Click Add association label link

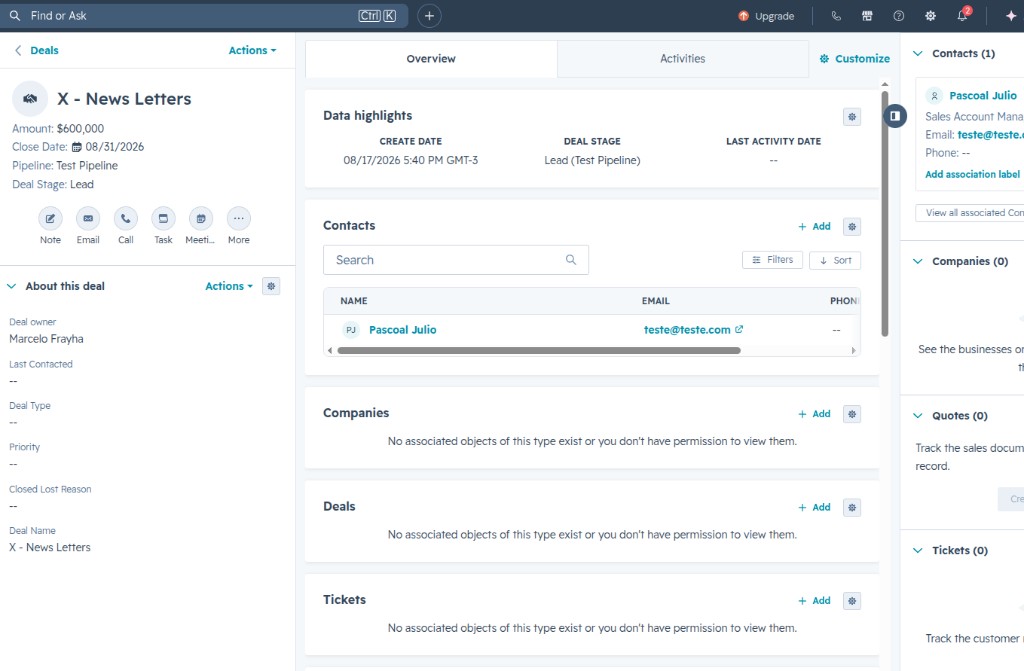click(x=972, y=174)
